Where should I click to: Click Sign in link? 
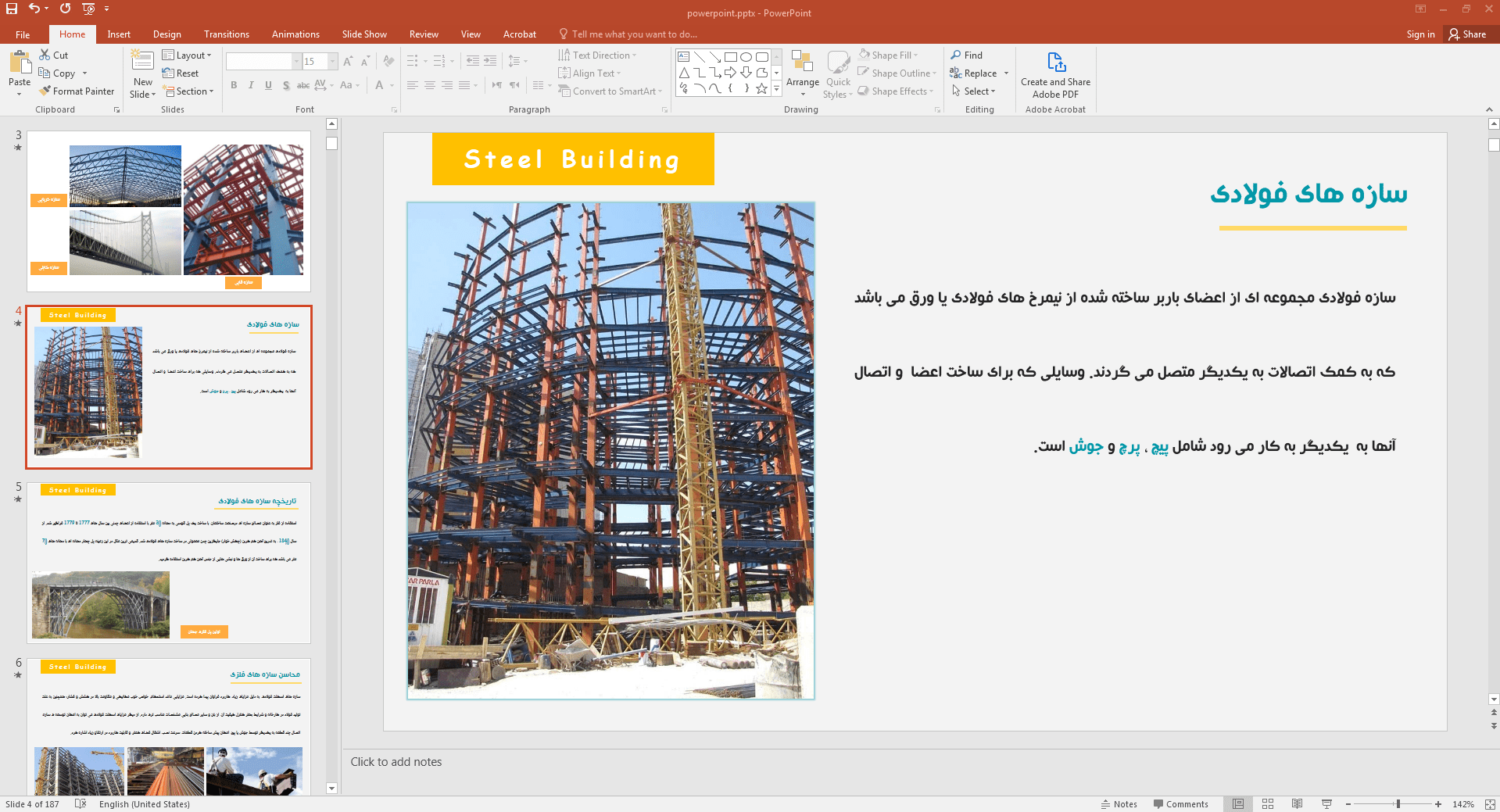pyautogui.click(x=1420, y=34)
